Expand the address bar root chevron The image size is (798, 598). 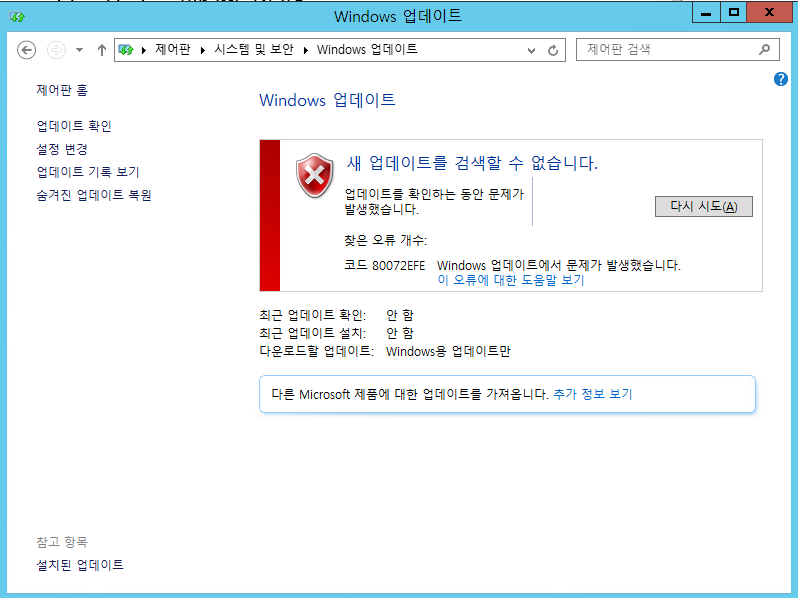(x=144, y=50)
